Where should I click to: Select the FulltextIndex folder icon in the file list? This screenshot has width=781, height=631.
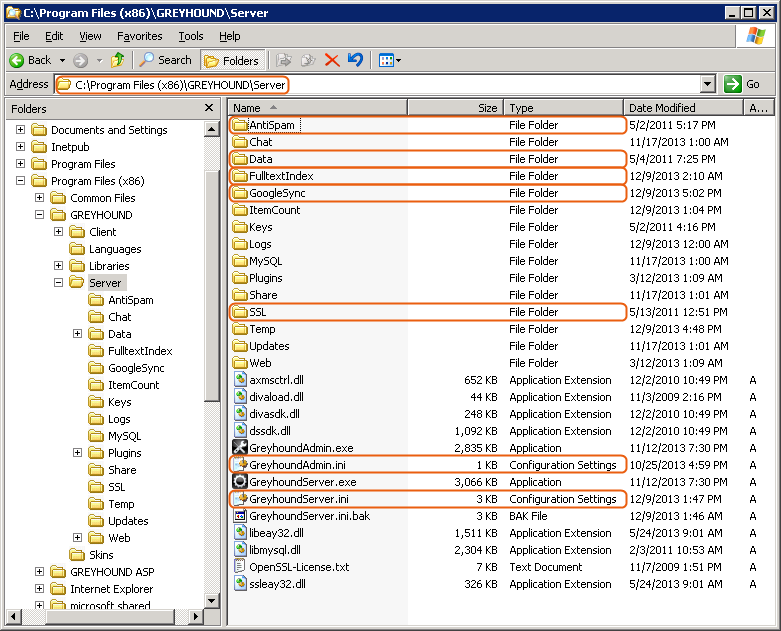(x=241, y=176)
